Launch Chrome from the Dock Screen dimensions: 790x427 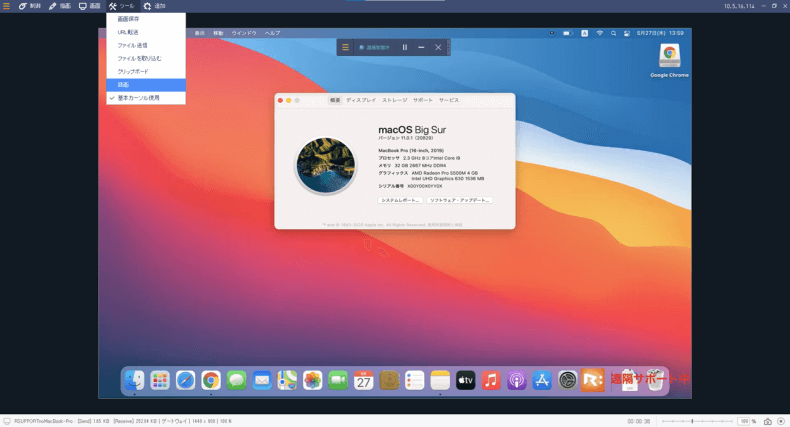click(211, 381)
